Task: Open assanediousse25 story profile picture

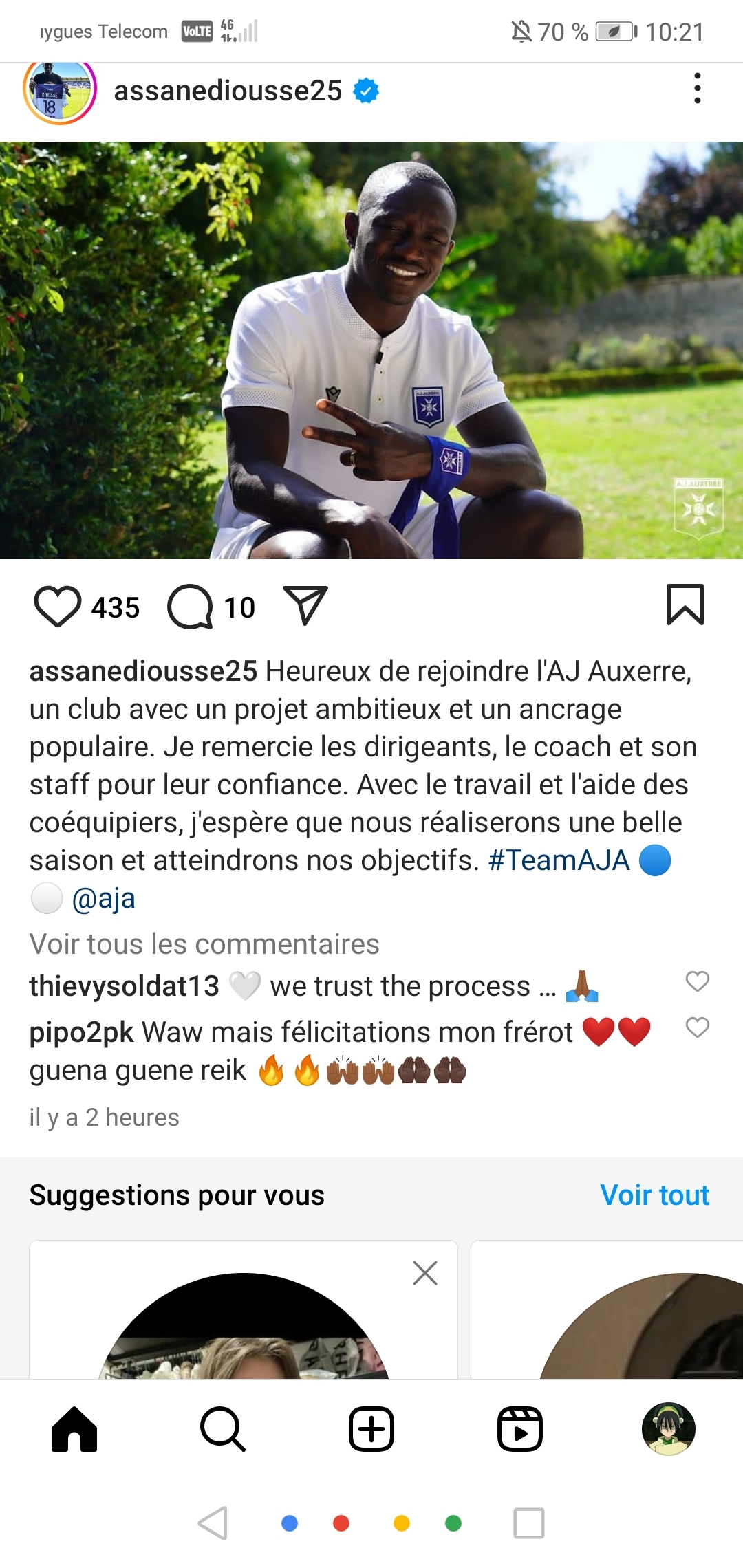Action: (60, 90)
